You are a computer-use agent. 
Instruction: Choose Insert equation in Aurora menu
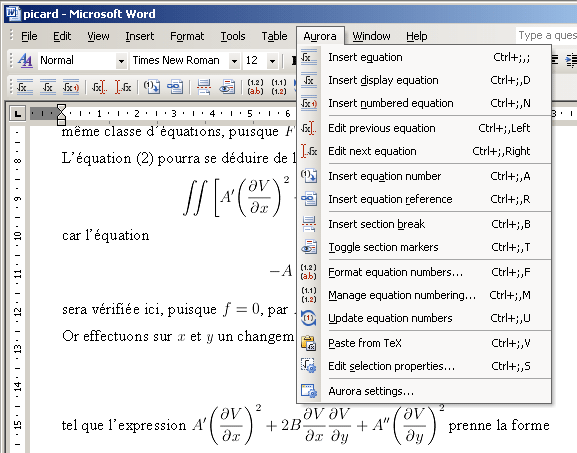pos(424,57)
